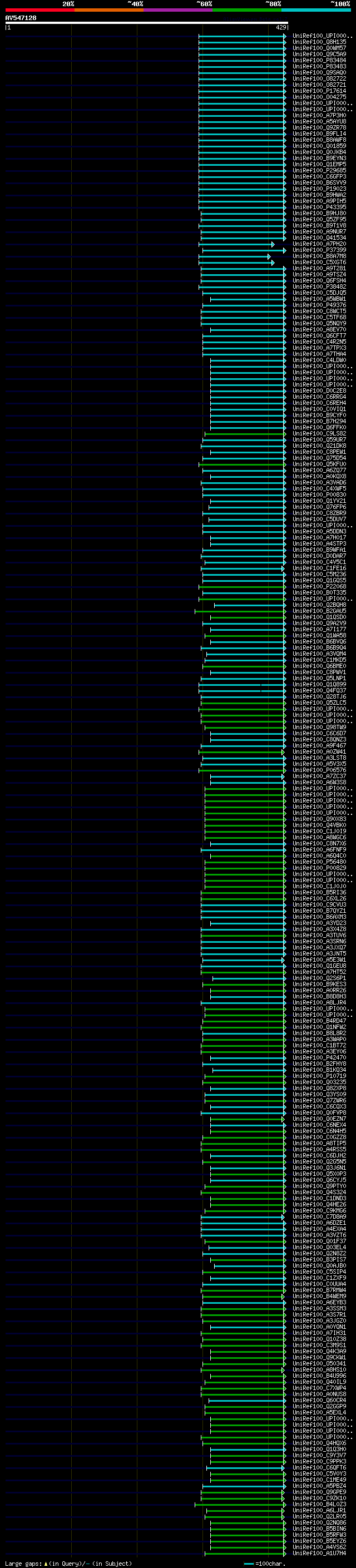Open hit UniRef100_P38482

tap(319, 286)
